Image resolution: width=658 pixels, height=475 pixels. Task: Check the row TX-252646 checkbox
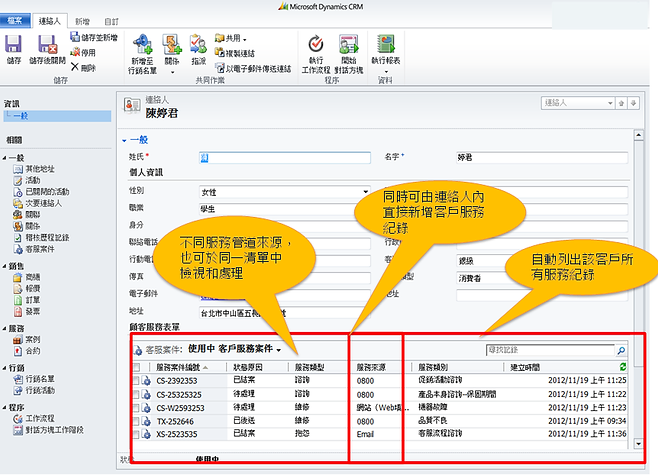pyautogui.click(x=136, y=421)
